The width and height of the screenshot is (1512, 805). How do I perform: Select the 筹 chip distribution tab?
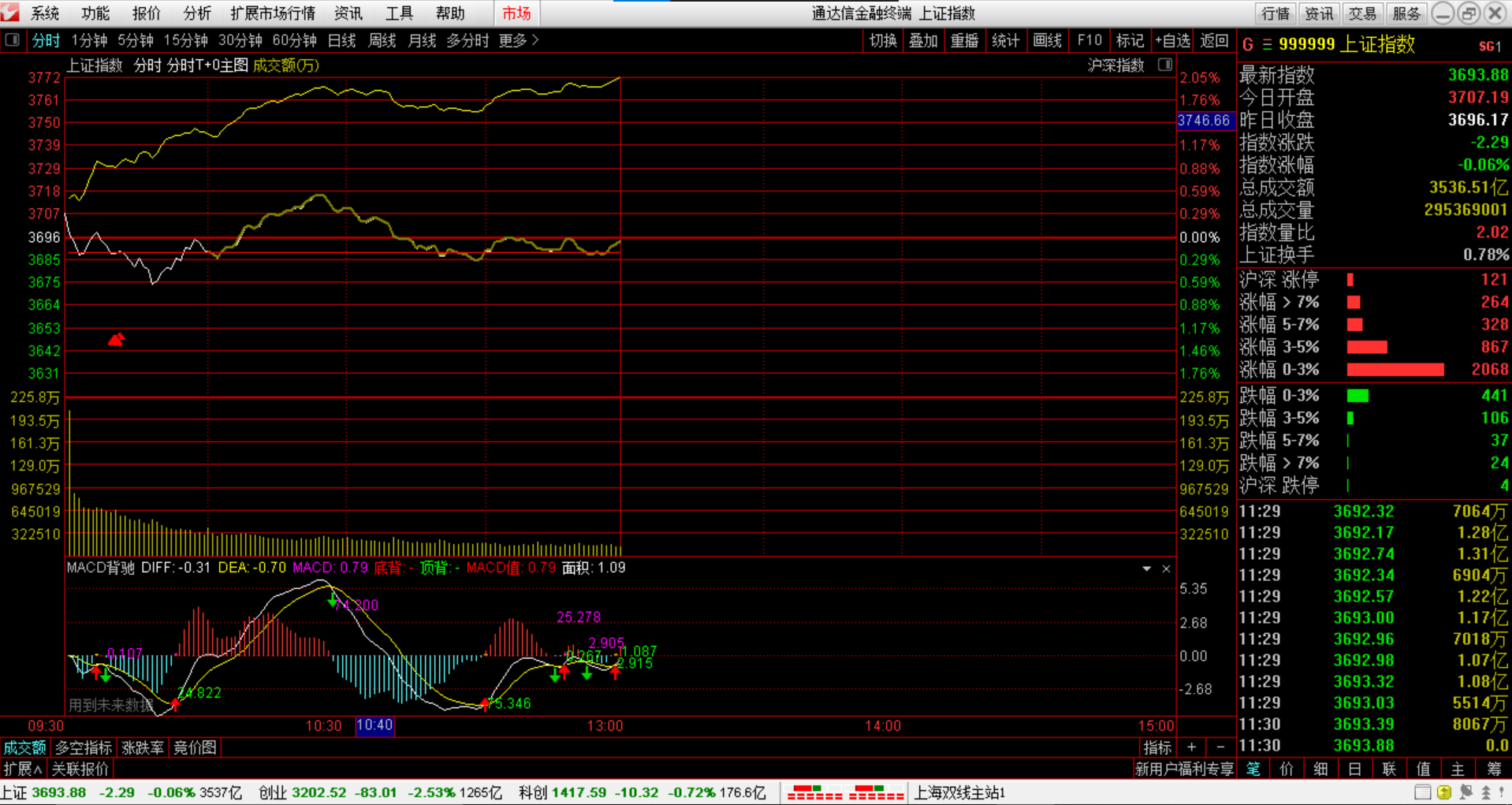pos(1494,769)
